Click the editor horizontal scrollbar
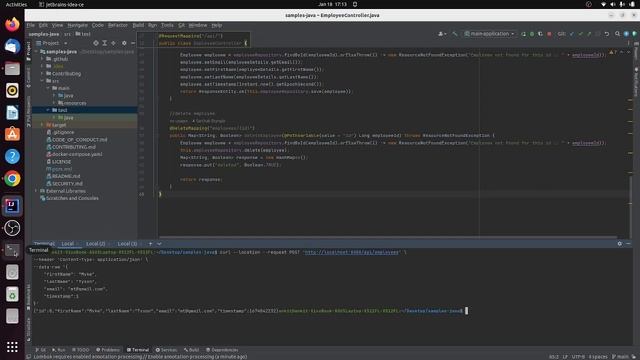640x360 pixels. pyautogui.click(x=388, y=237)
